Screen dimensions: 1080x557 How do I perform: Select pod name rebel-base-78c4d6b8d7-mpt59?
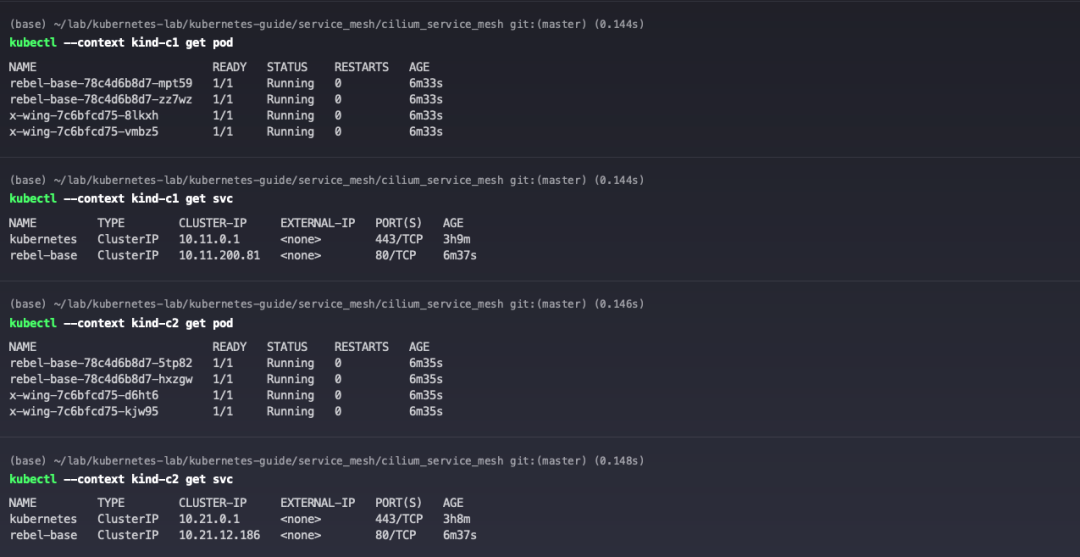point(101,83)
